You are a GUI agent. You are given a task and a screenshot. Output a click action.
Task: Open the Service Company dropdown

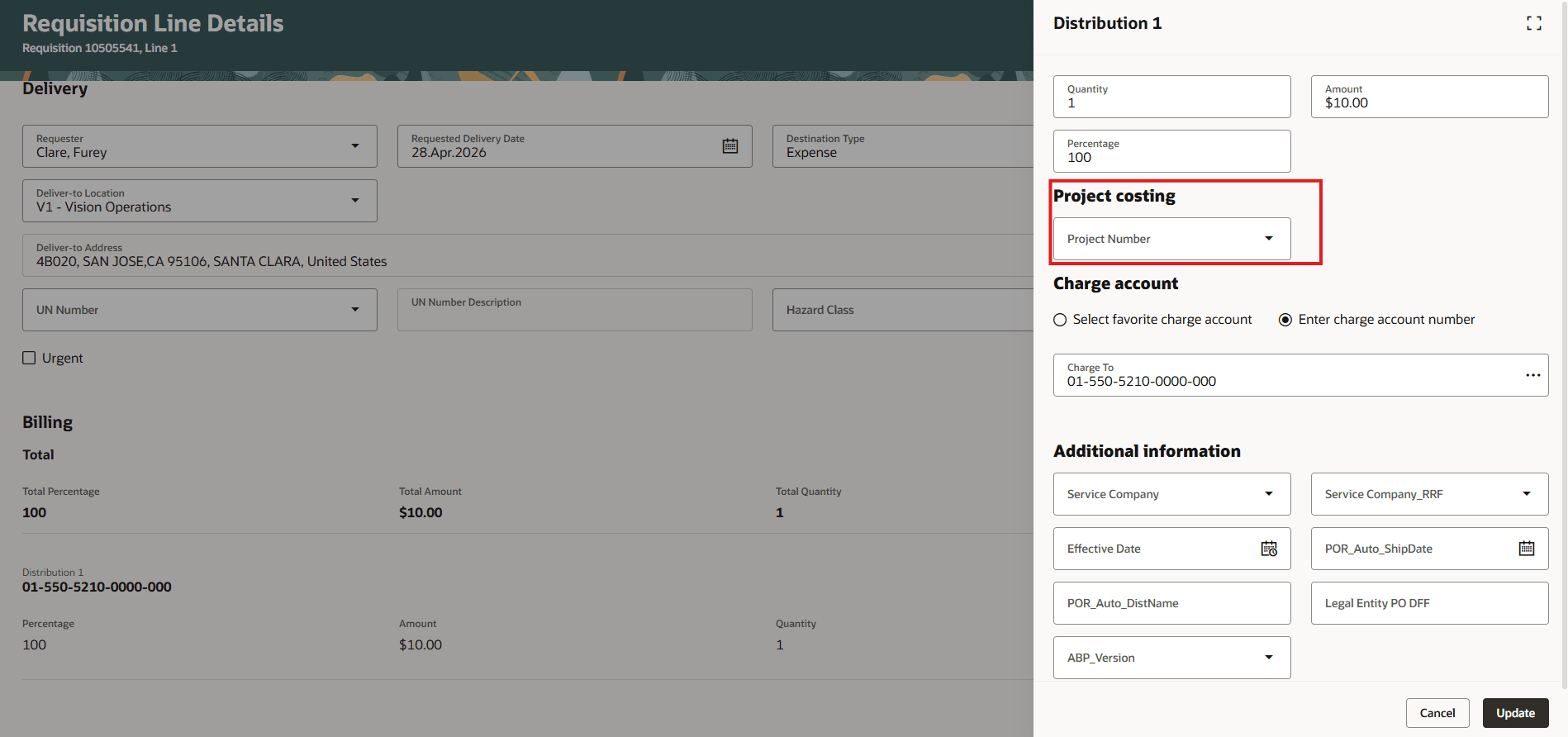[1269, 494]
